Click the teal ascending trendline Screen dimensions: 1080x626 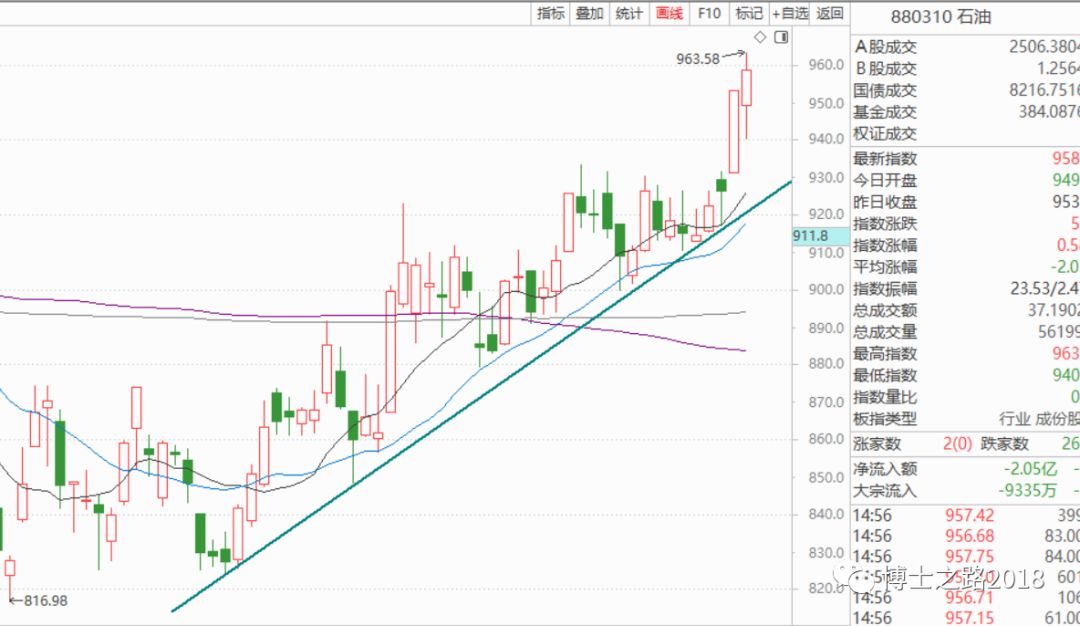482,394
